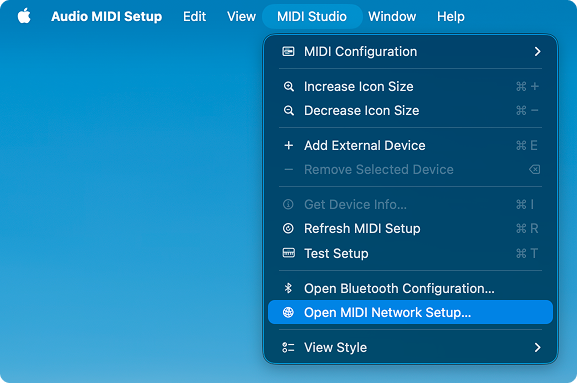Choose Increase Icon Size
The height and width of the screenshot is (383, 577).
coord(410,86)
